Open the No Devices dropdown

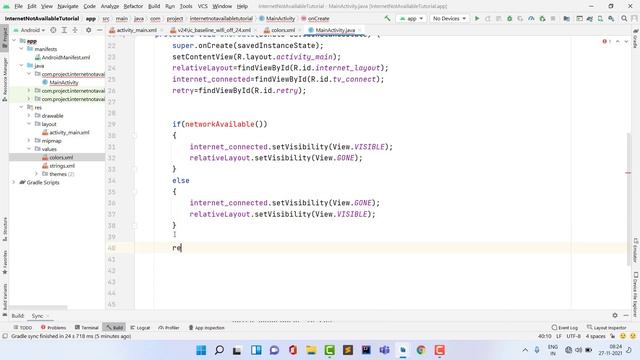449,18
